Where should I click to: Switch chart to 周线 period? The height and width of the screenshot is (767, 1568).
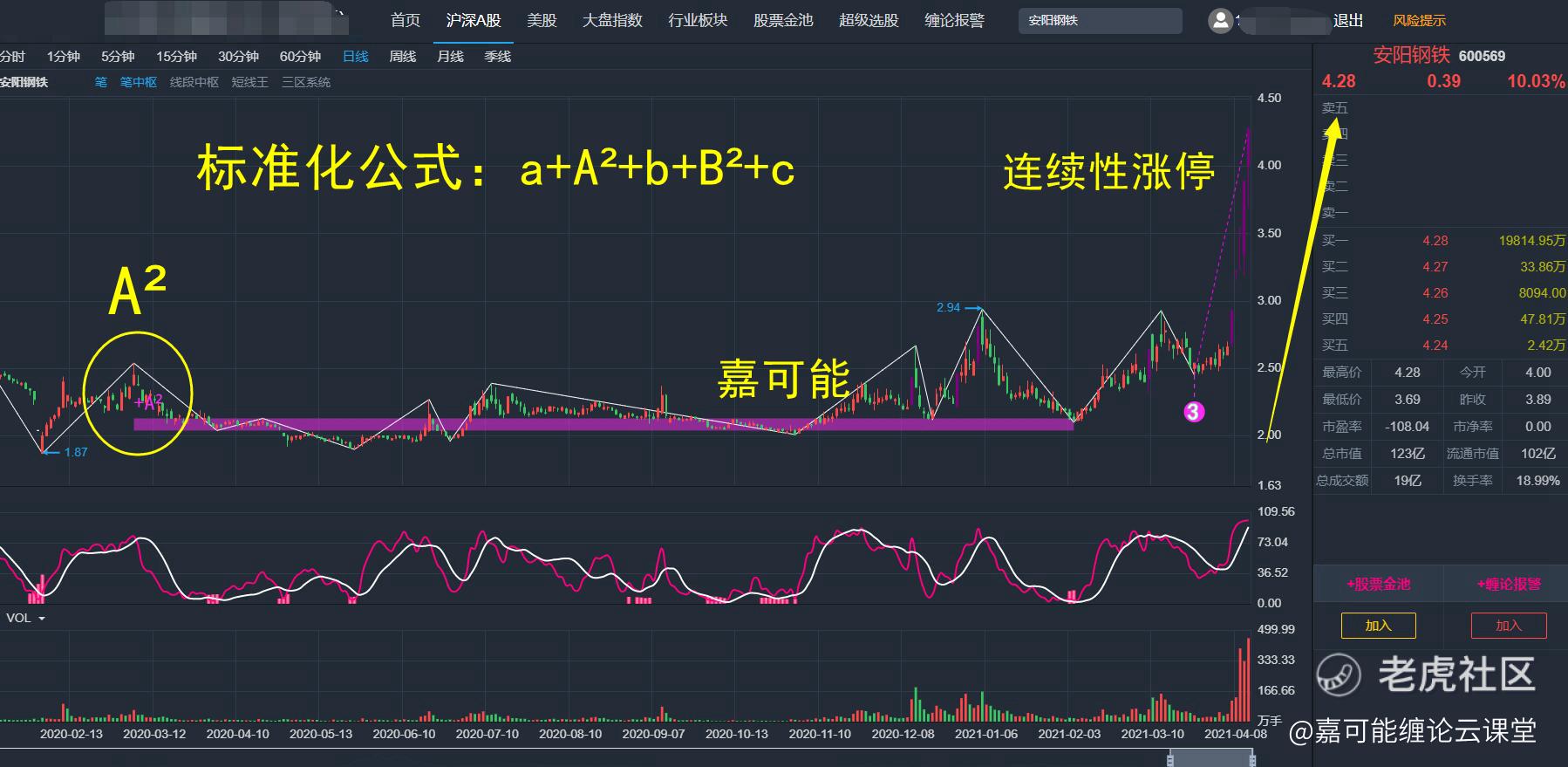(403, 57)
